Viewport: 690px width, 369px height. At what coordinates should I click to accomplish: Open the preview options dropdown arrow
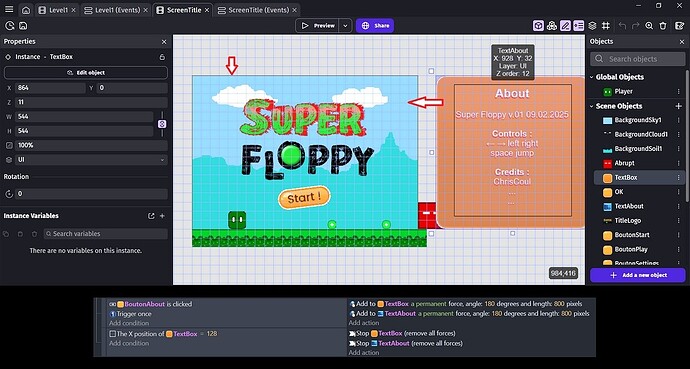[x=345, y=26]
